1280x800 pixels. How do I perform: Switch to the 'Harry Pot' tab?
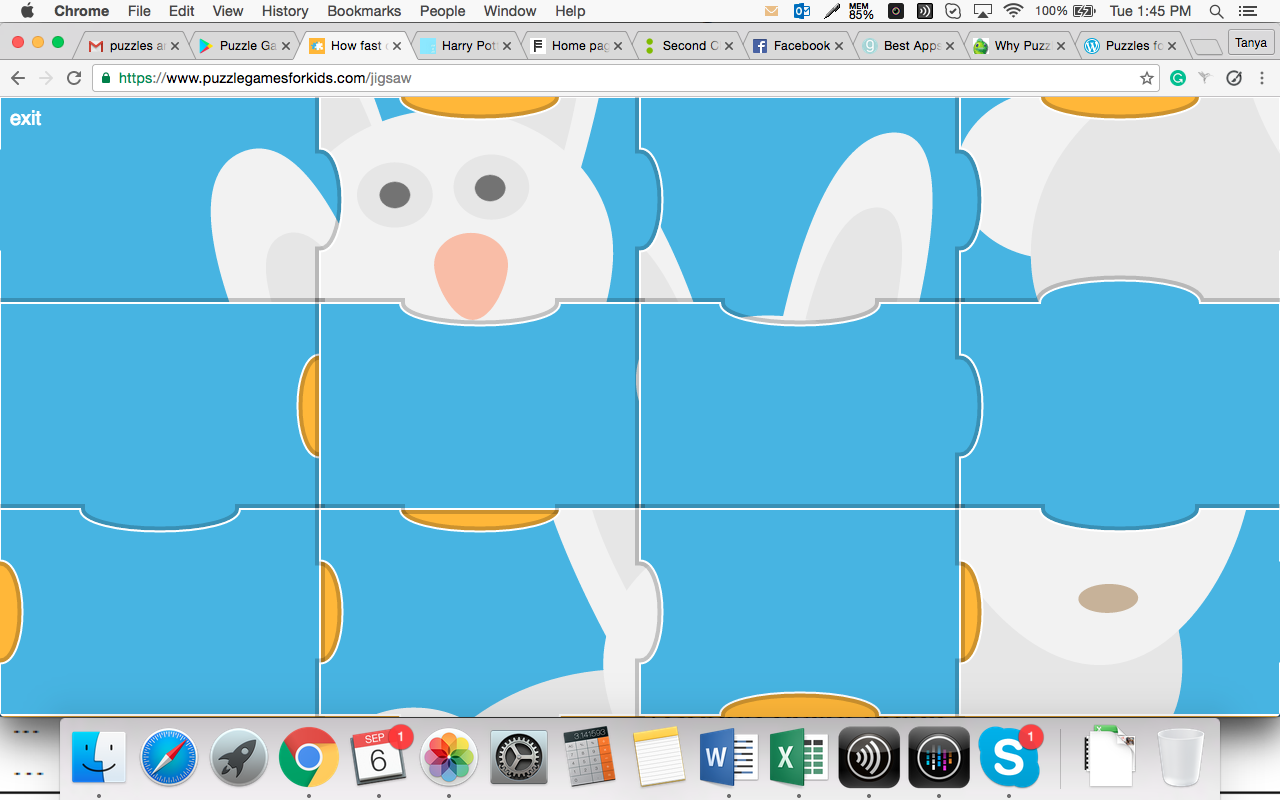point(465,46)
